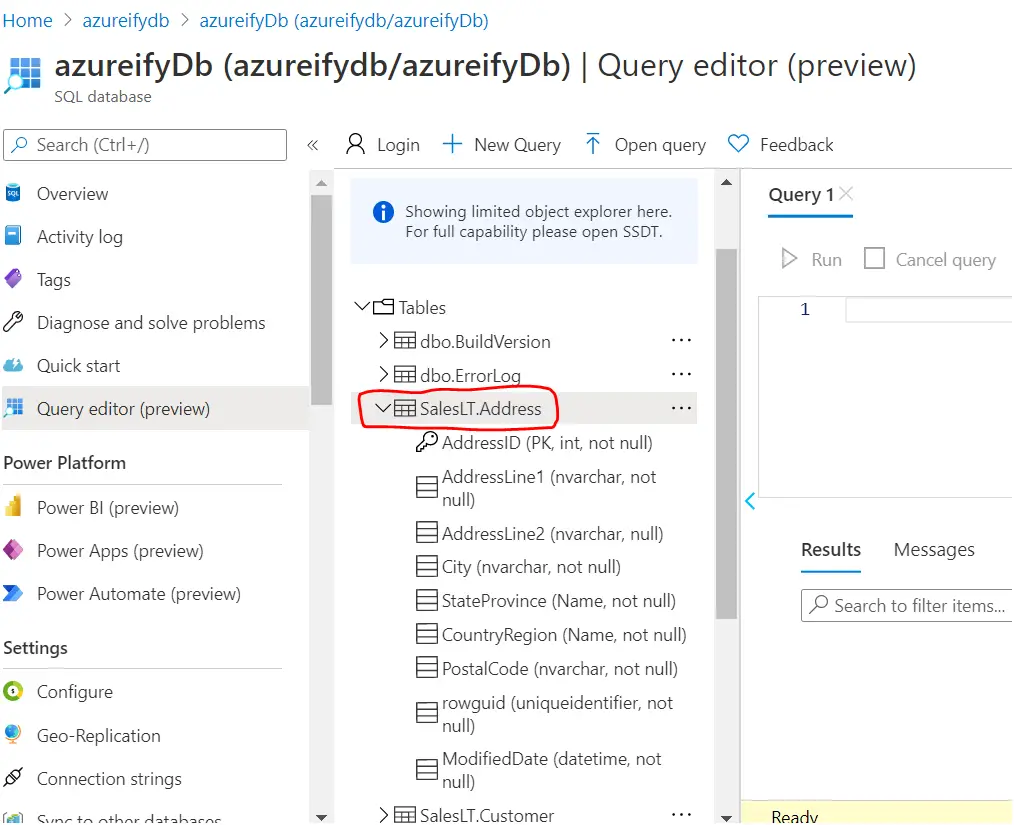Click the object explorer scrollbar up arrow
This screenshot has width=1014, height=825.
pyautogui.click(x=726, y=182)
